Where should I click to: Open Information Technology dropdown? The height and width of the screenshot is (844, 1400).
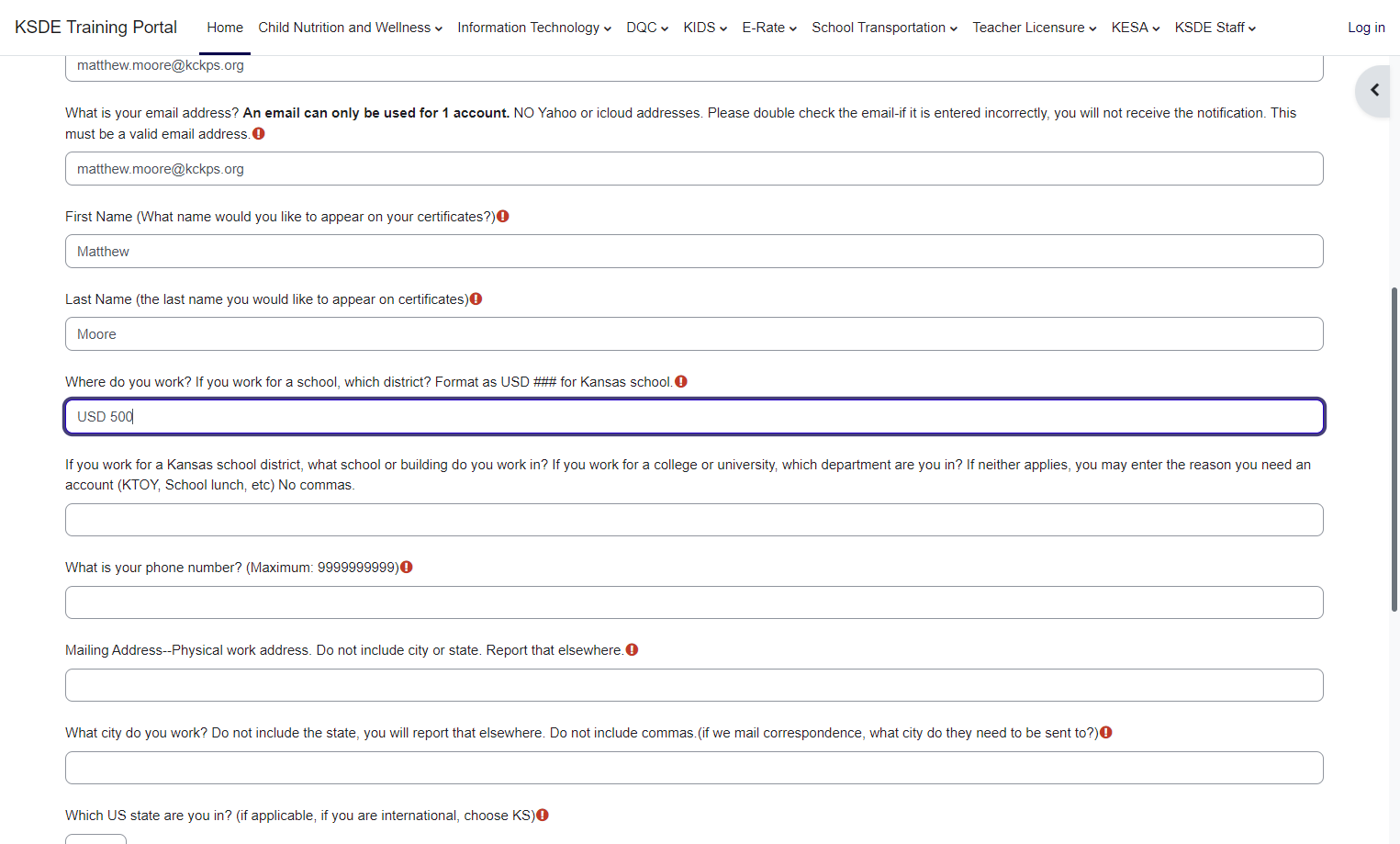[x=534, y=28]
